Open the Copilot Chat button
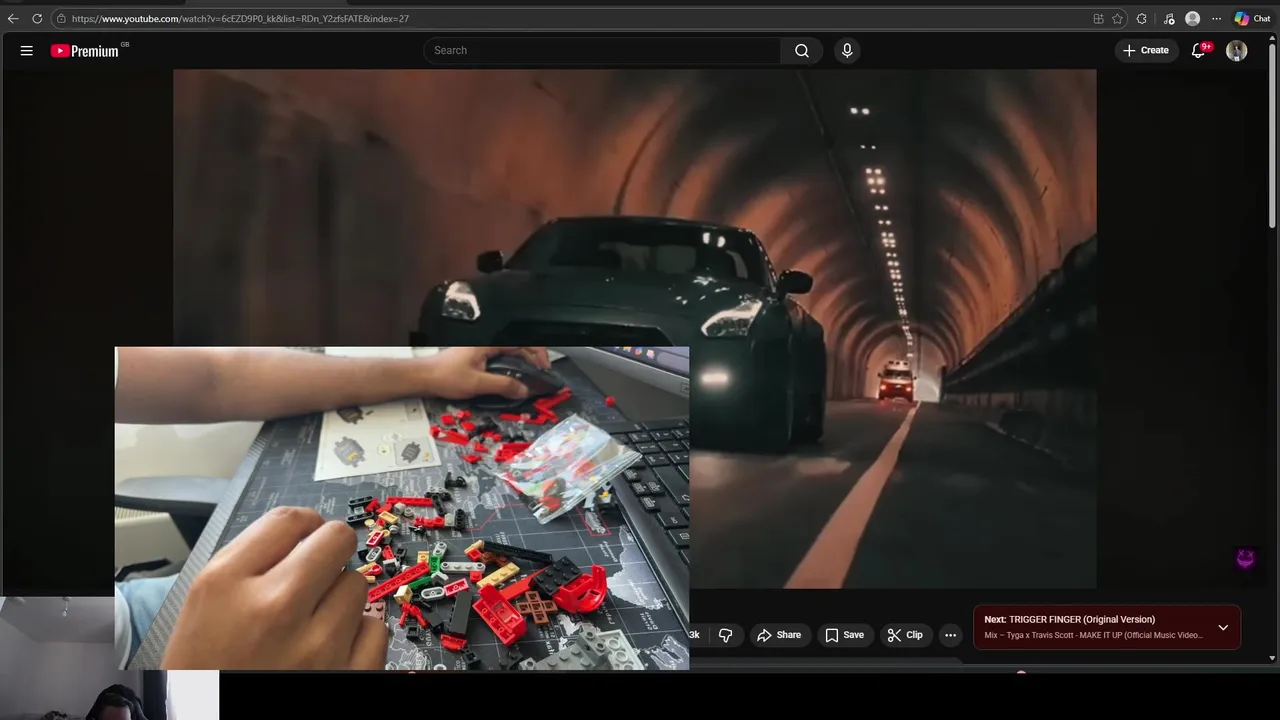Viewport: 1280px width, 720px height. tap(1253, 18)
